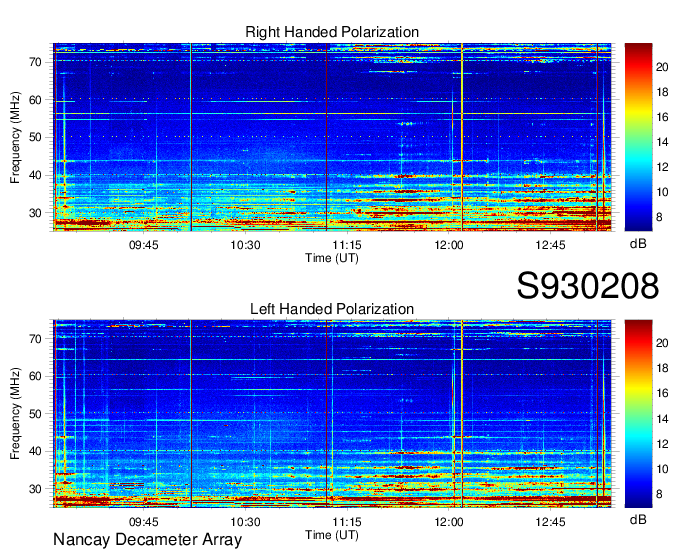Click the Left Handed plot's color bar
The width and height of the screenshot is (680, 552).
(x=638, y=414)
